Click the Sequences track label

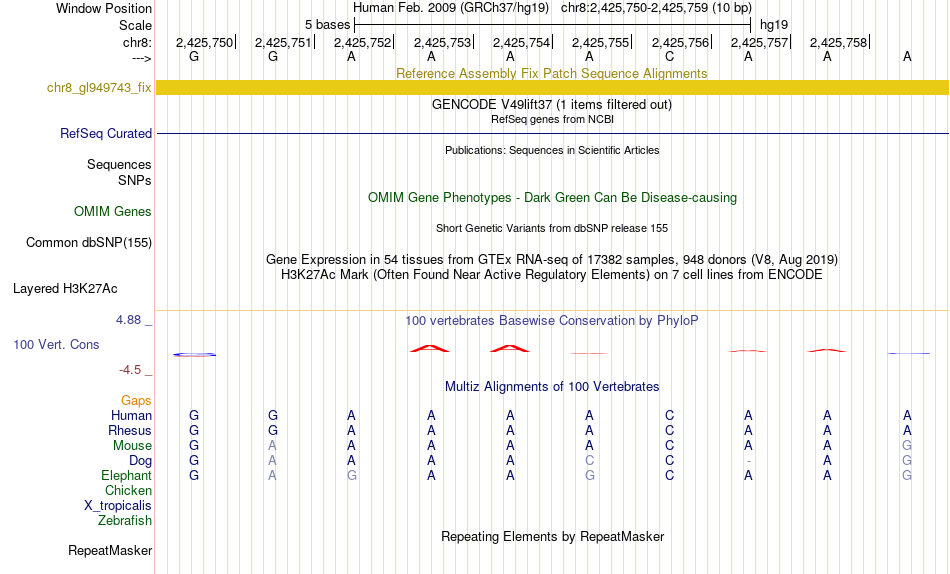[x=119, y=164]
